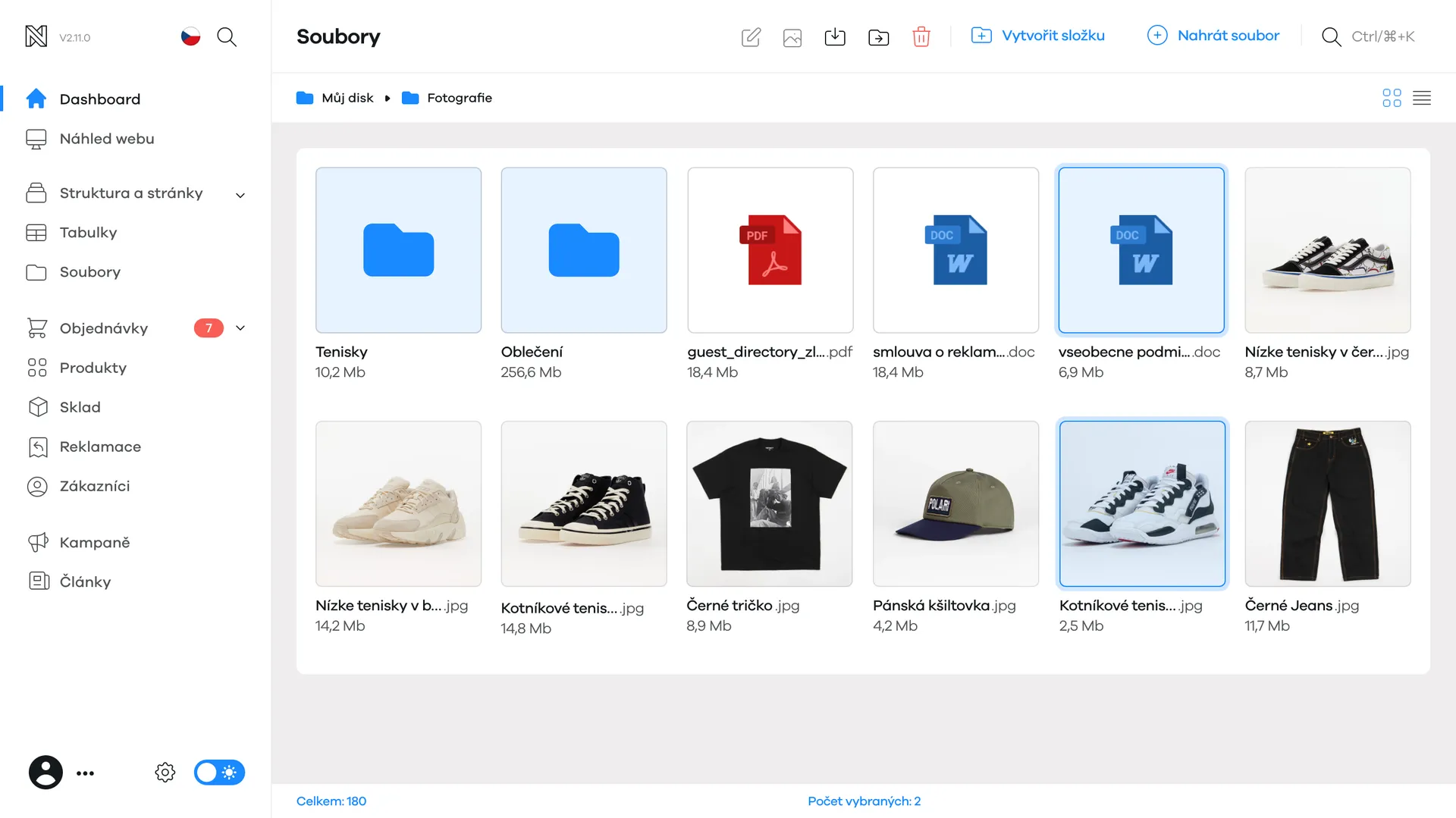
Task: Click folder name Oblečení
Action: point(532,352)
